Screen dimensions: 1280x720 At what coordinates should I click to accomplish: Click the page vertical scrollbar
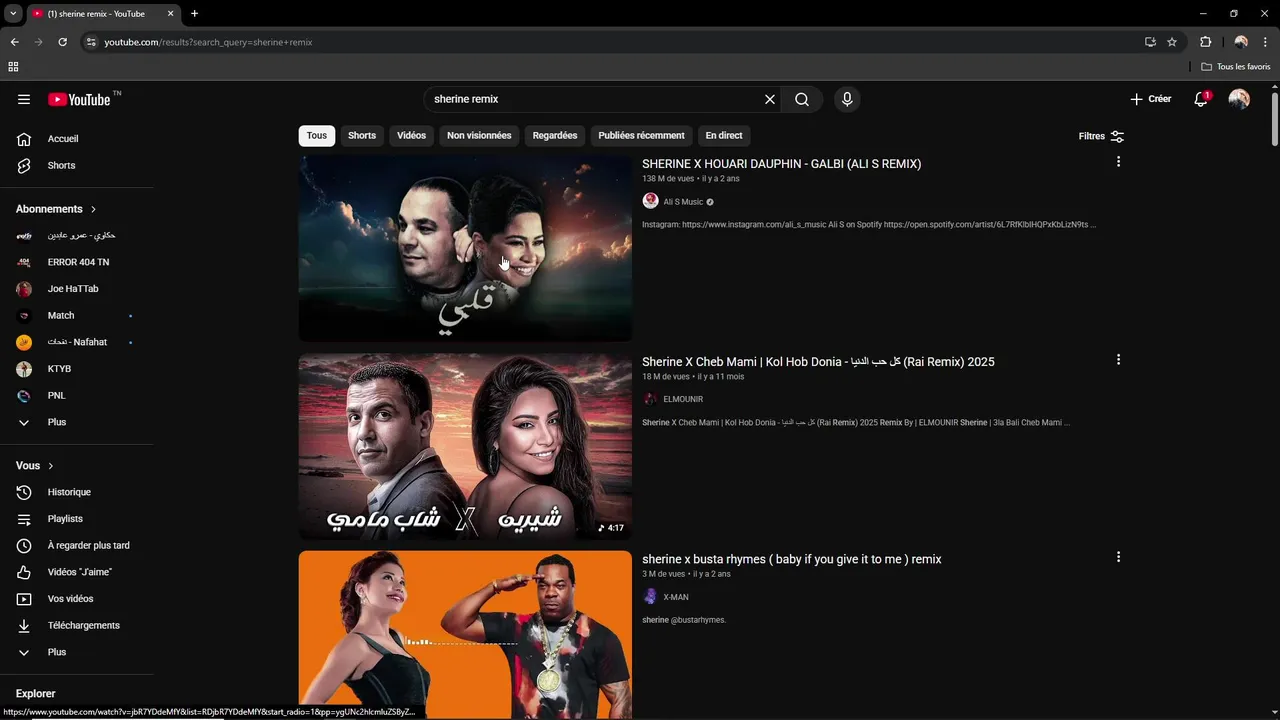click(x=1275, y=120)
